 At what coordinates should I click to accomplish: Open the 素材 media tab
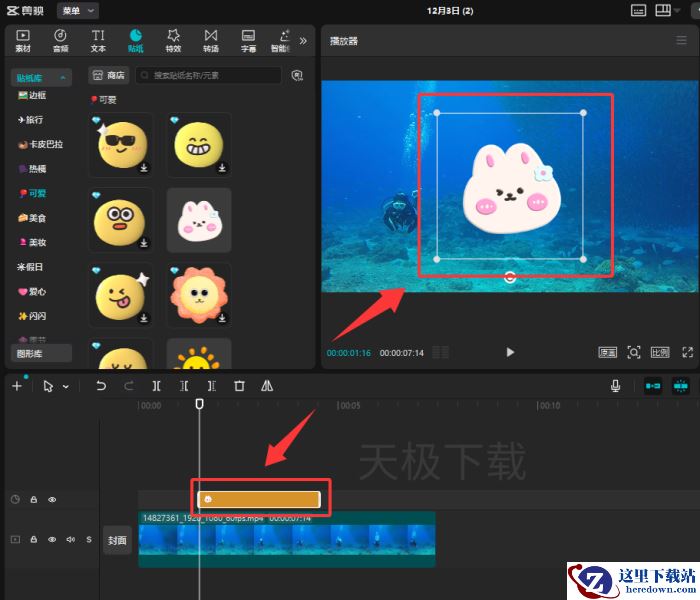23,41
